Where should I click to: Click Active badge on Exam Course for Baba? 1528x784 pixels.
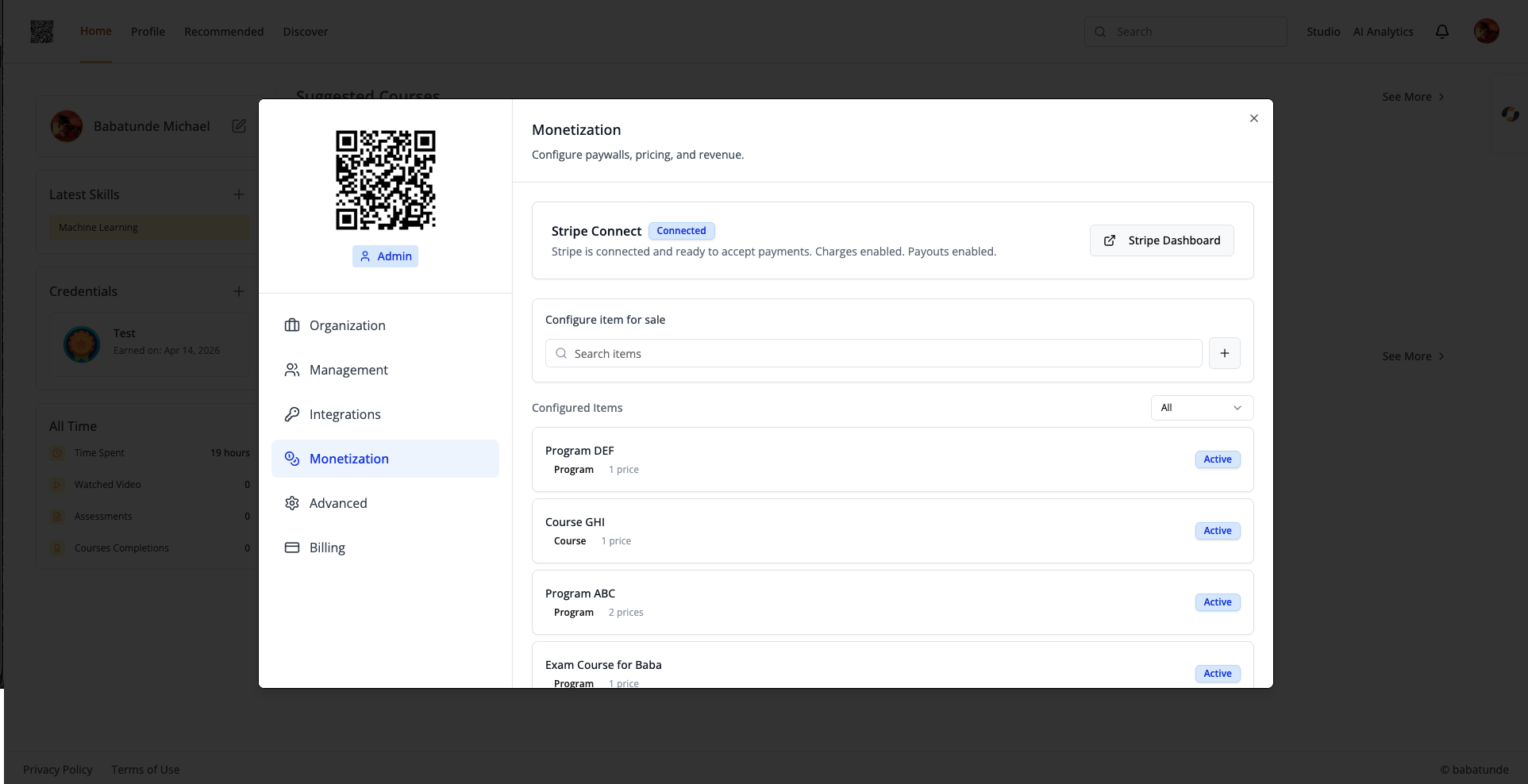tap(1218, 674)
